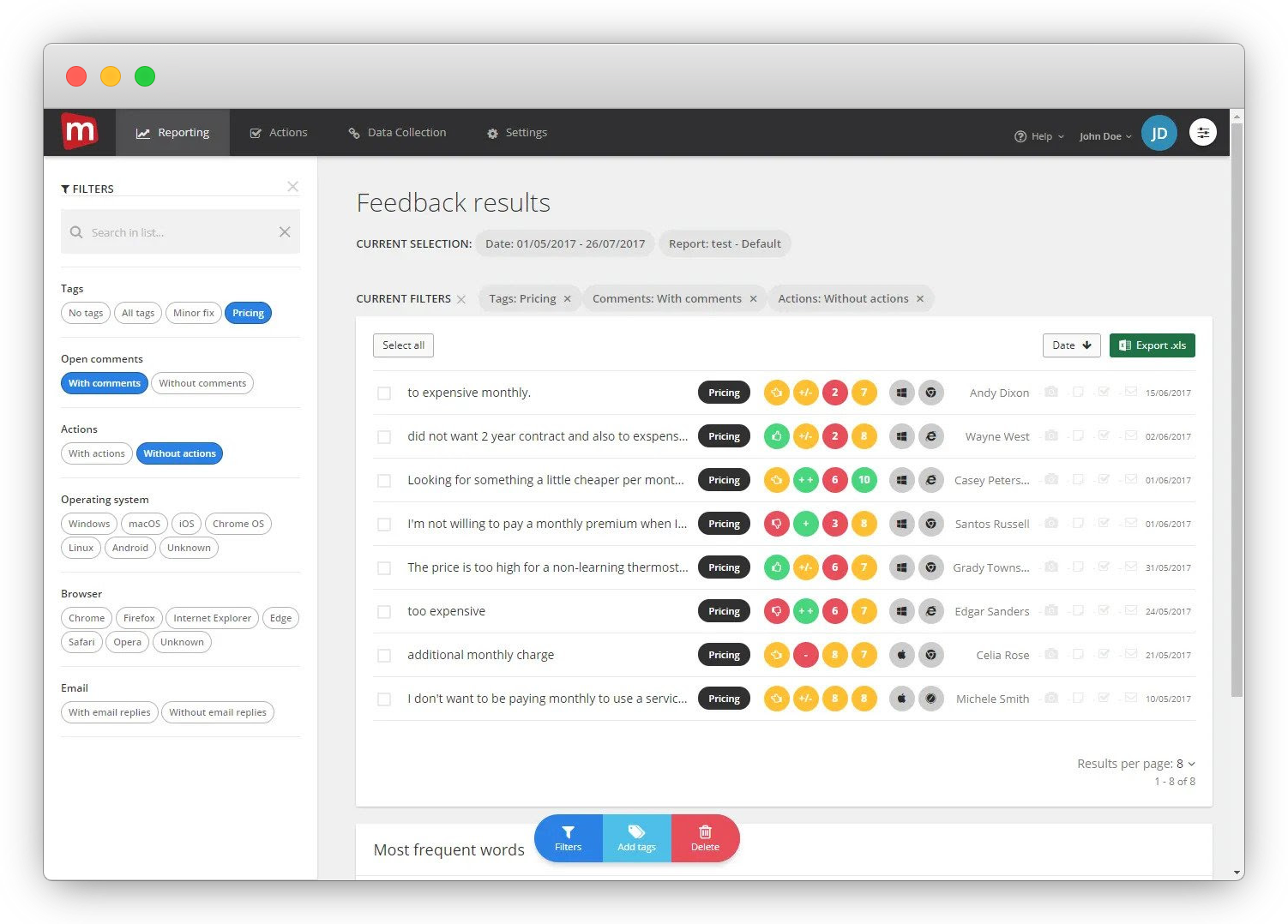Click the Export .xls button
Viewport: 1288px width, 924px height.
pyautogui.click(x=1153, y=345)
